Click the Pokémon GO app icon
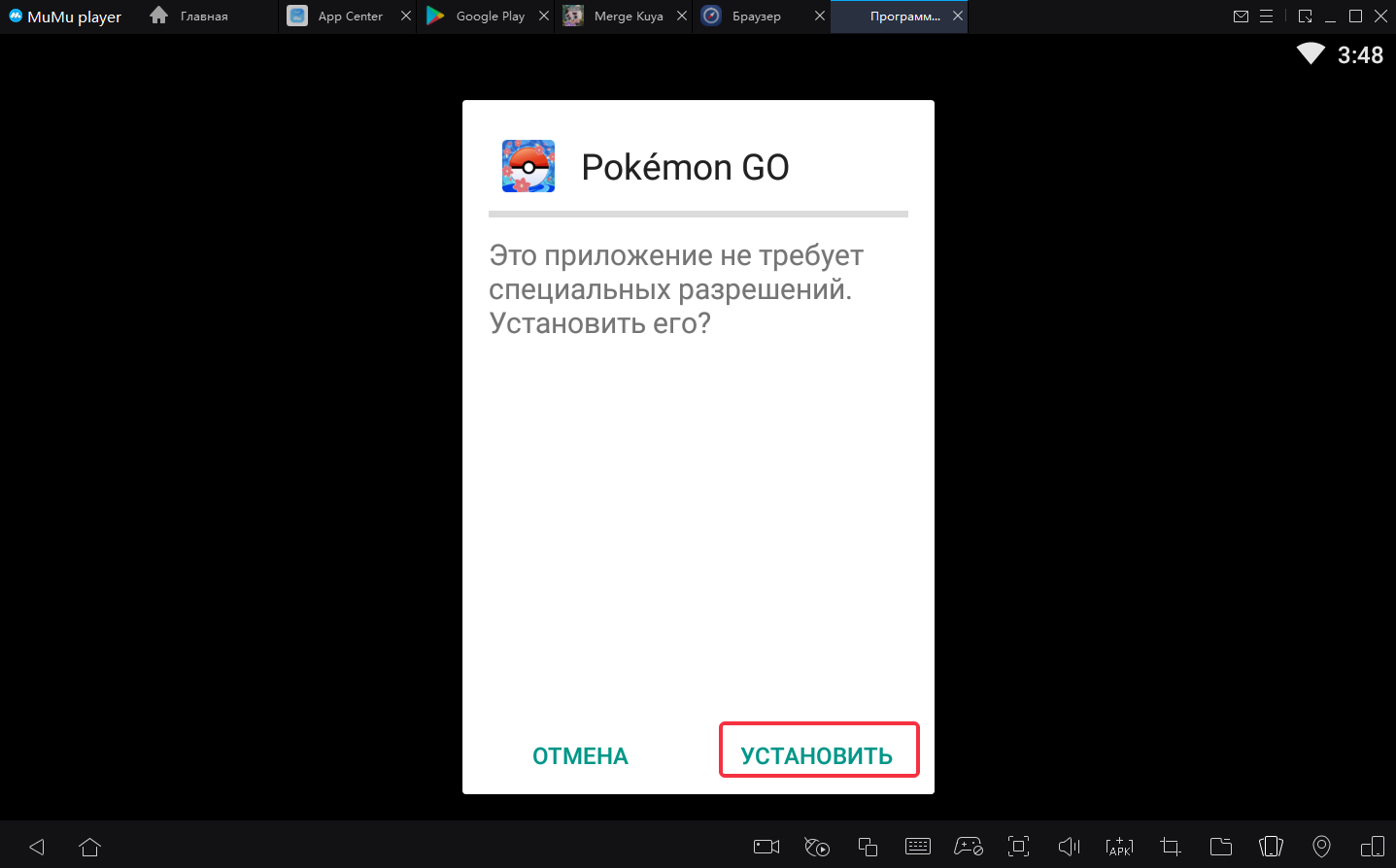 click(528, 166)
